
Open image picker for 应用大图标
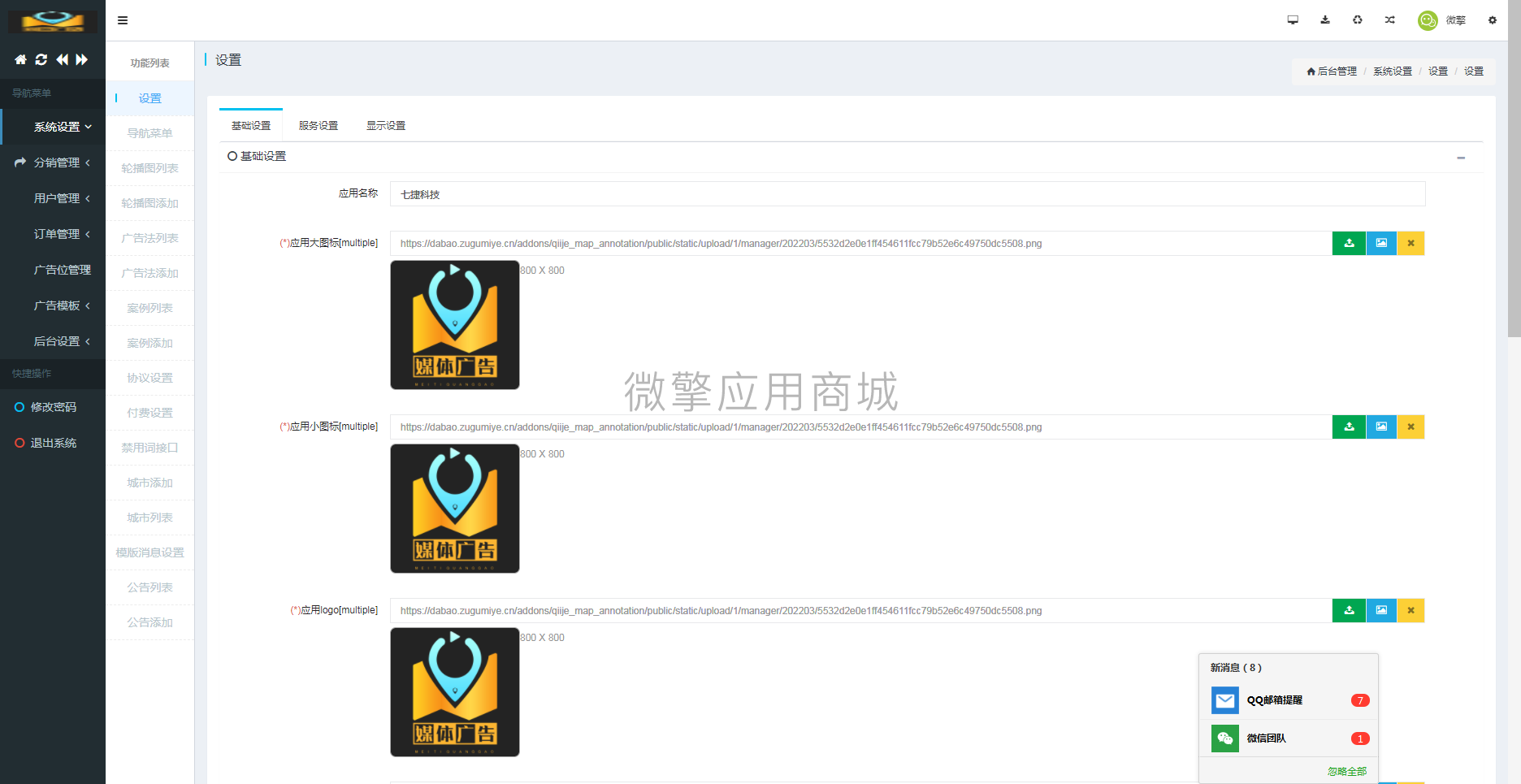(x=1381, y=243)
